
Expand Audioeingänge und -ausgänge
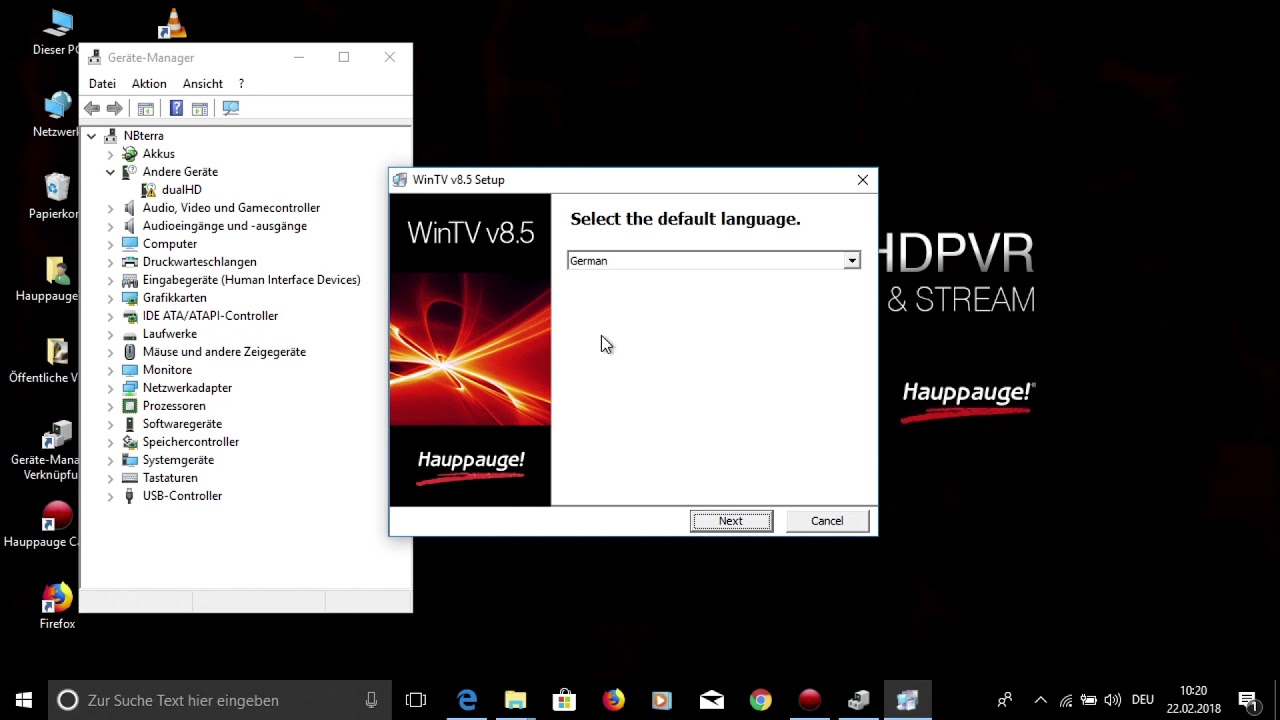point(111,226)
